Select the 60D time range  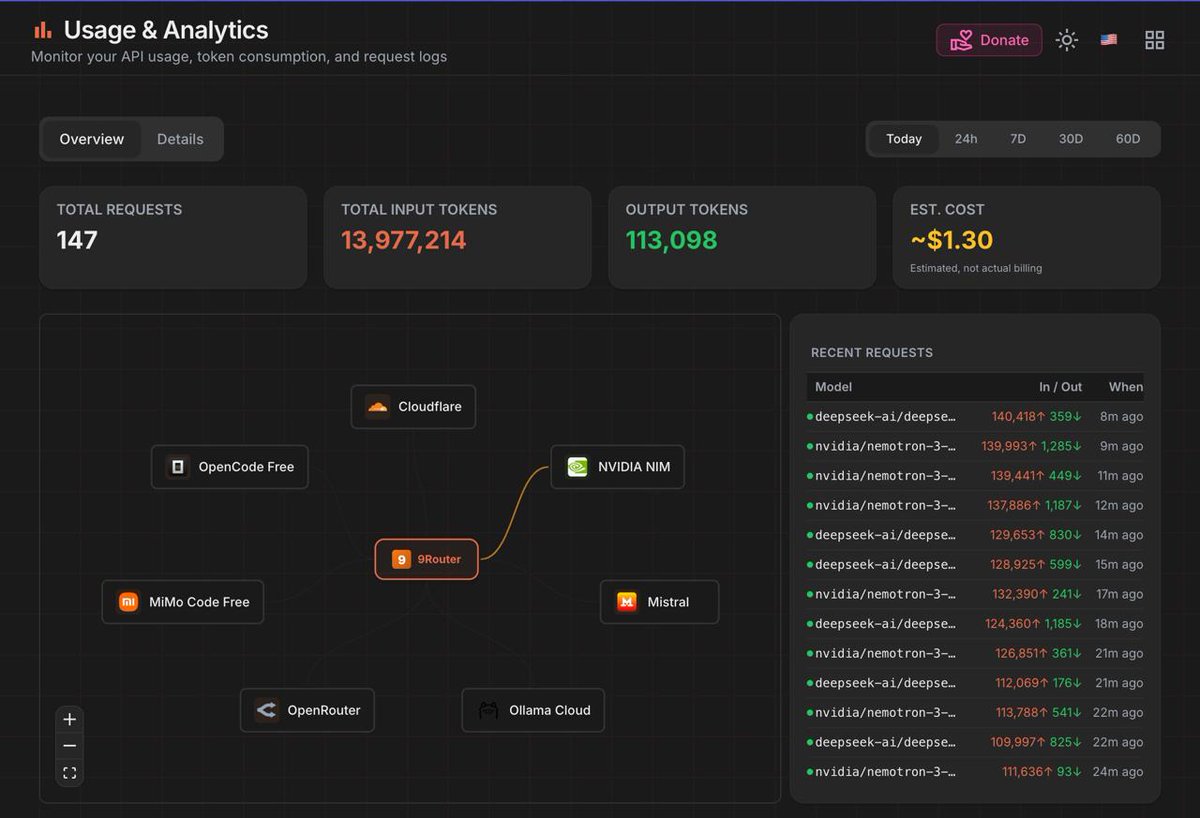[1128, 139]
